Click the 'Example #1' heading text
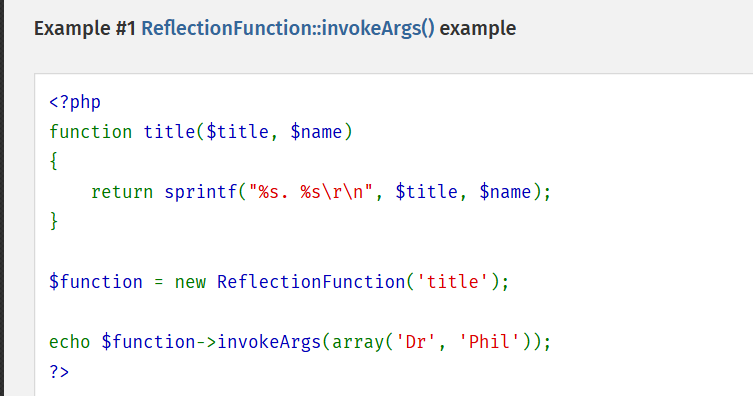The width and height of the screenshot is (753, 396). 85,29
